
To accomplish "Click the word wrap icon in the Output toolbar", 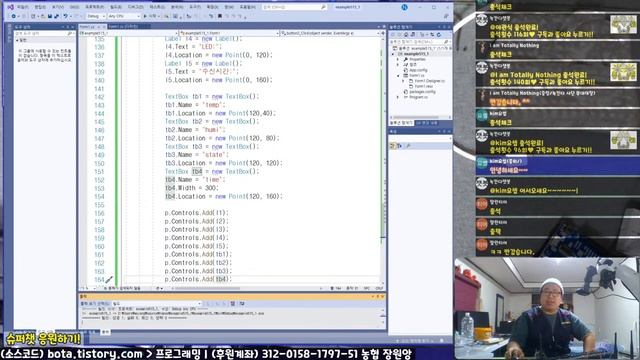I will pos(242,304).
